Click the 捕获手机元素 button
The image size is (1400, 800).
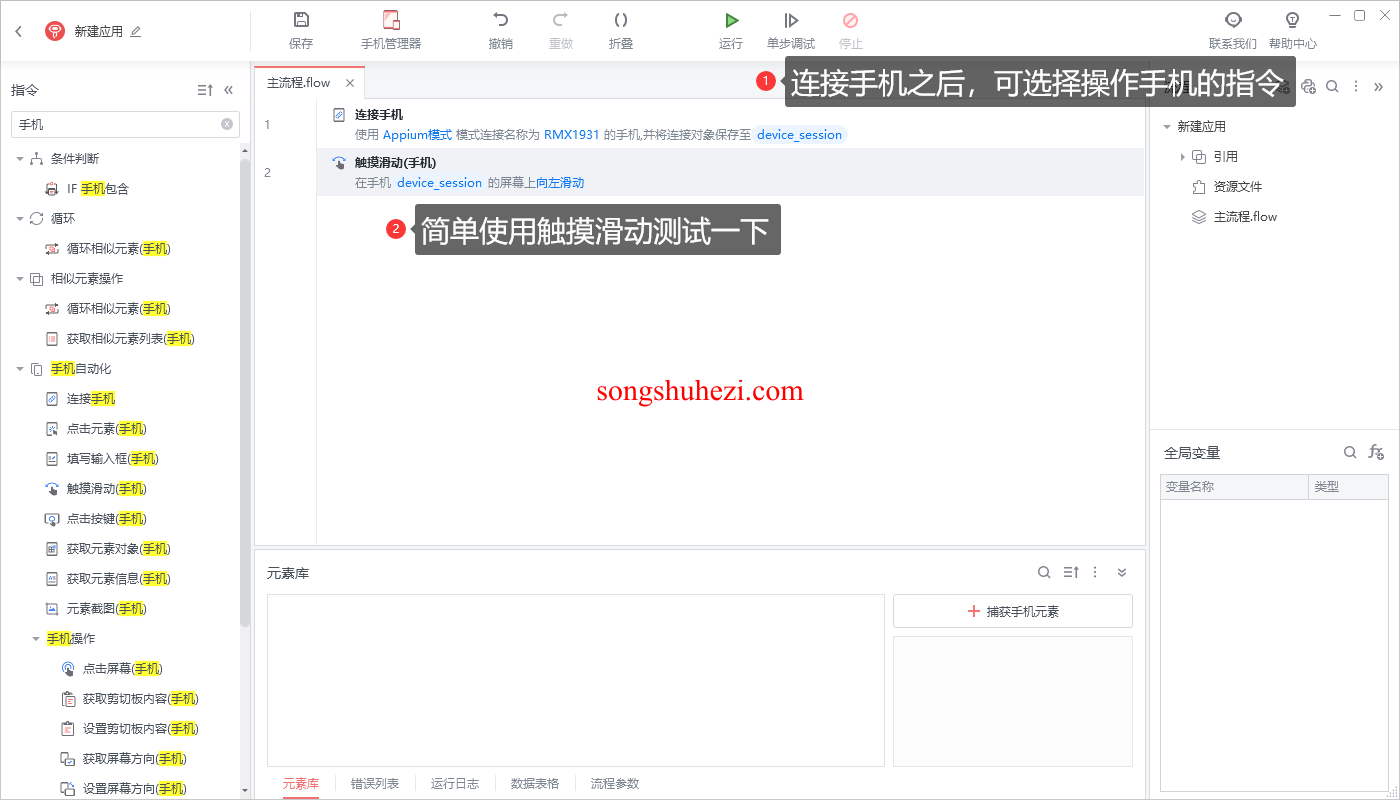tap(1013, 611)
